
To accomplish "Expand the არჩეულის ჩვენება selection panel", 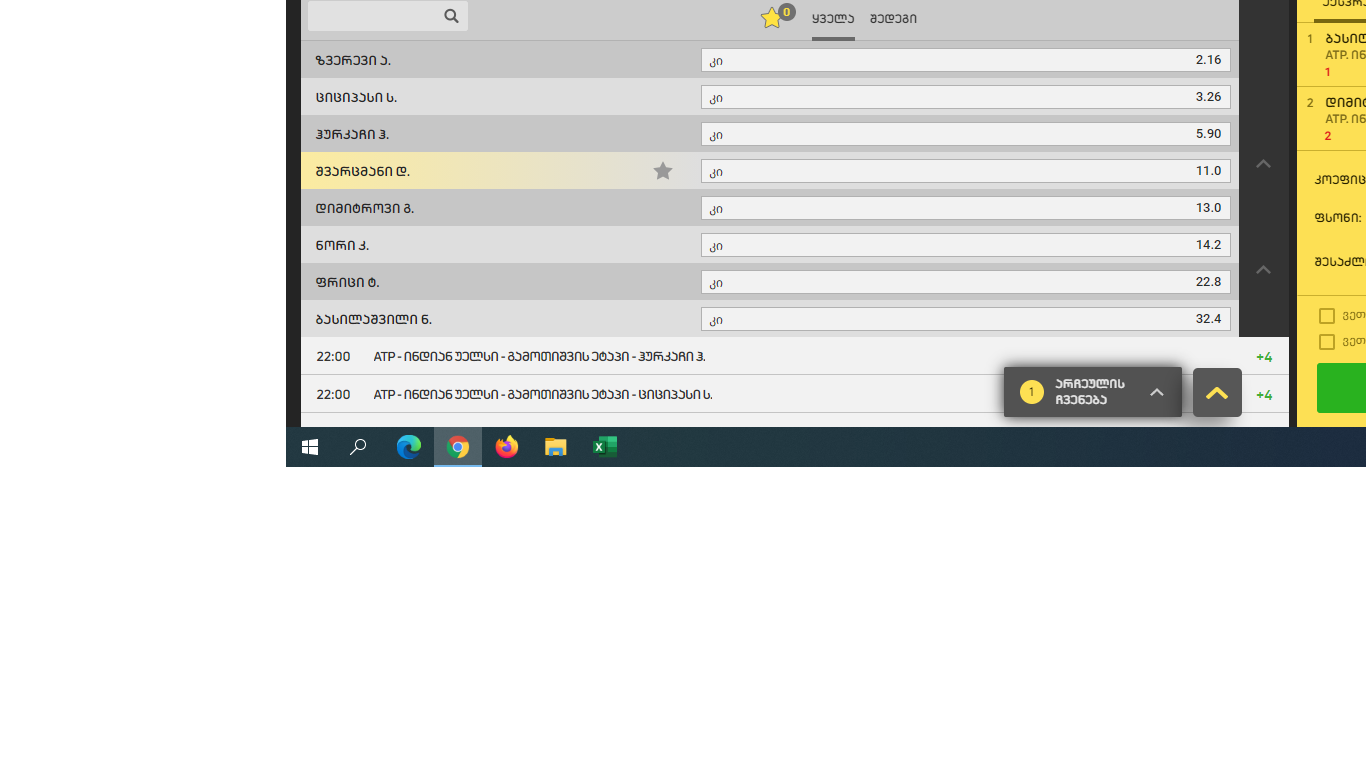I will pos(1093,392).
